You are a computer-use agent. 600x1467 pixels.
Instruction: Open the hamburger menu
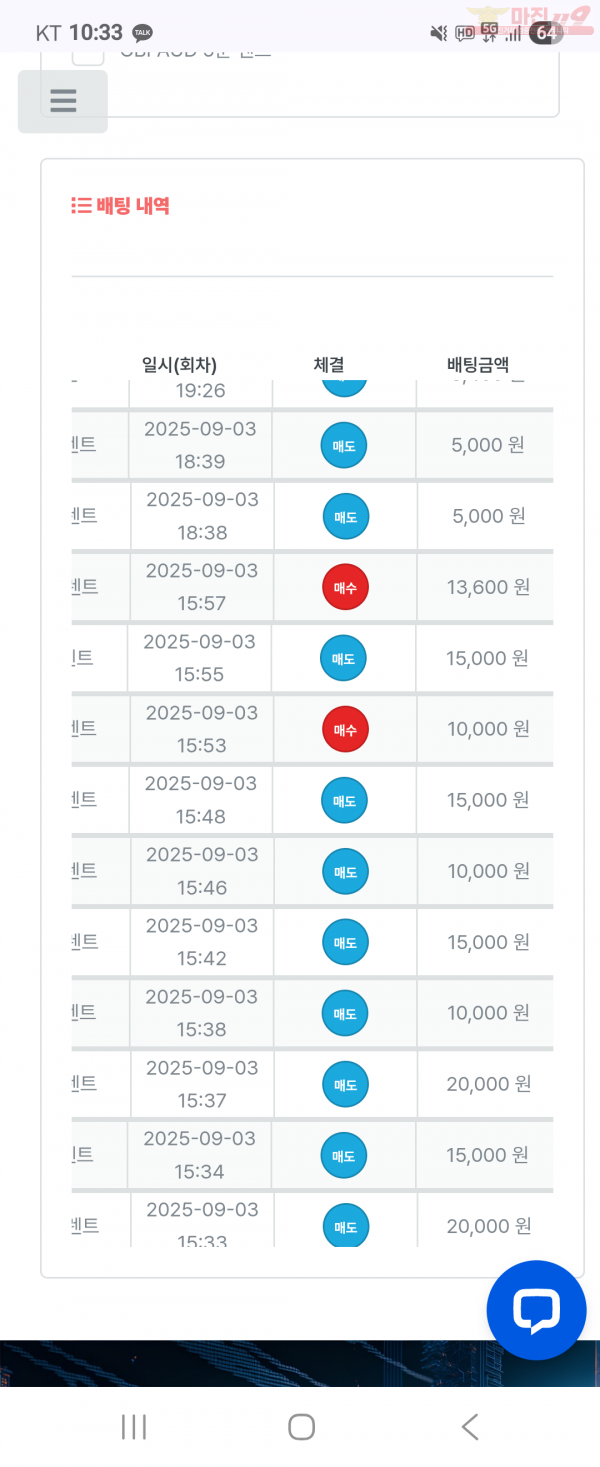click(63, 101)
